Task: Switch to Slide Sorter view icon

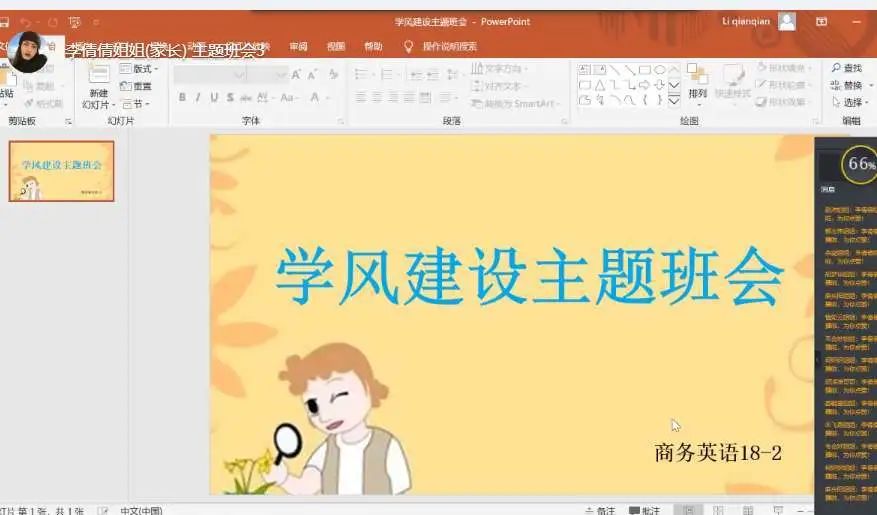Action: (x=719, y=510)
